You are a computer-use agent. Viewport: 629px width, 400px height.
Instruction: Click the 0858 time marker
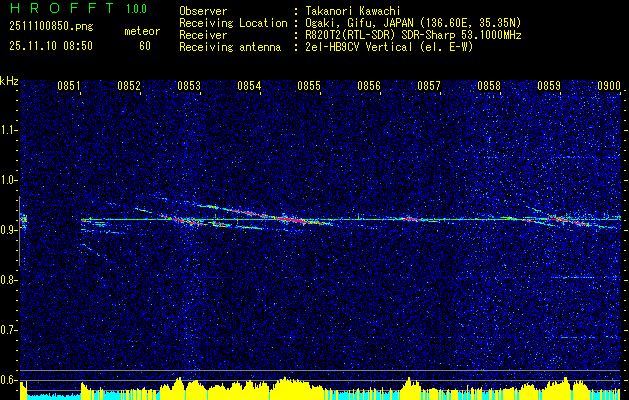click(489, 86)
